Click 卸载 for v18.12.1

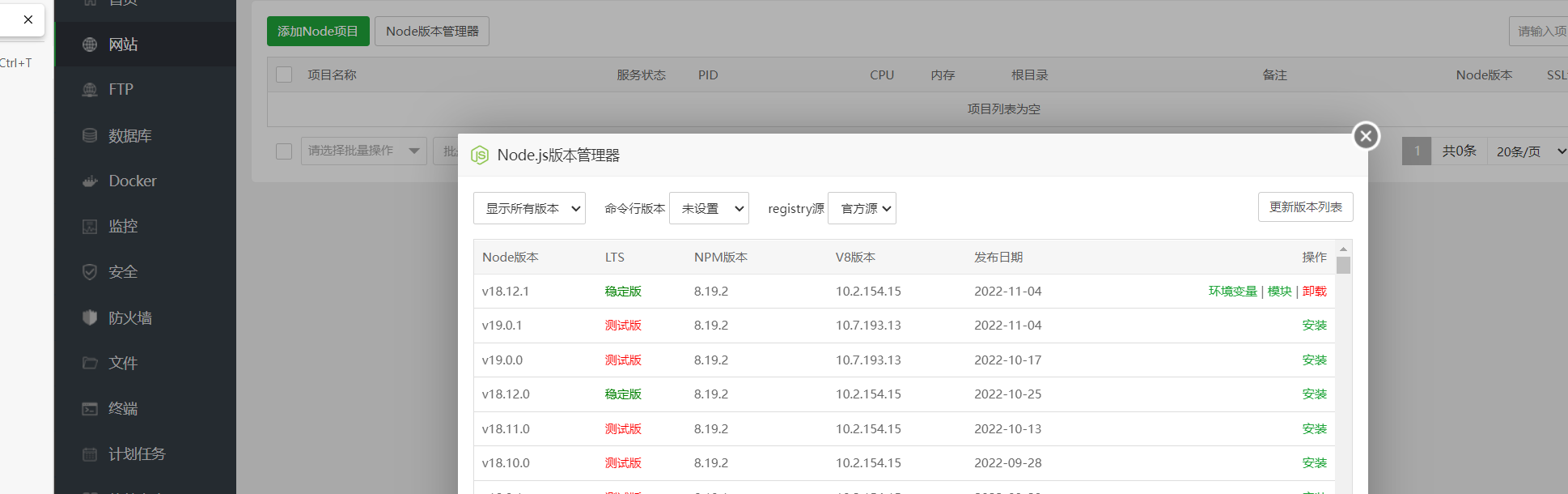[1315, 291]
